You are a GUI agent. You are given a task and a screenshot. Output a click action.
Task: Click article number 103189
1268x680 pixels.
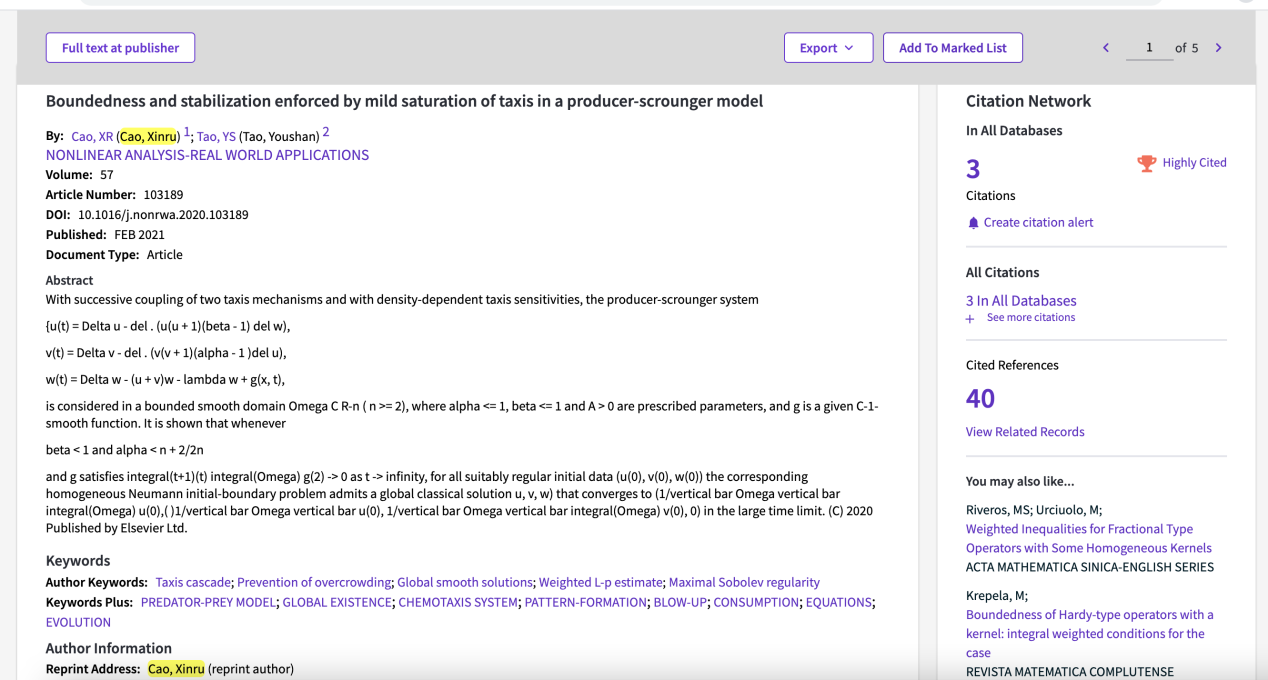point(162,195)
